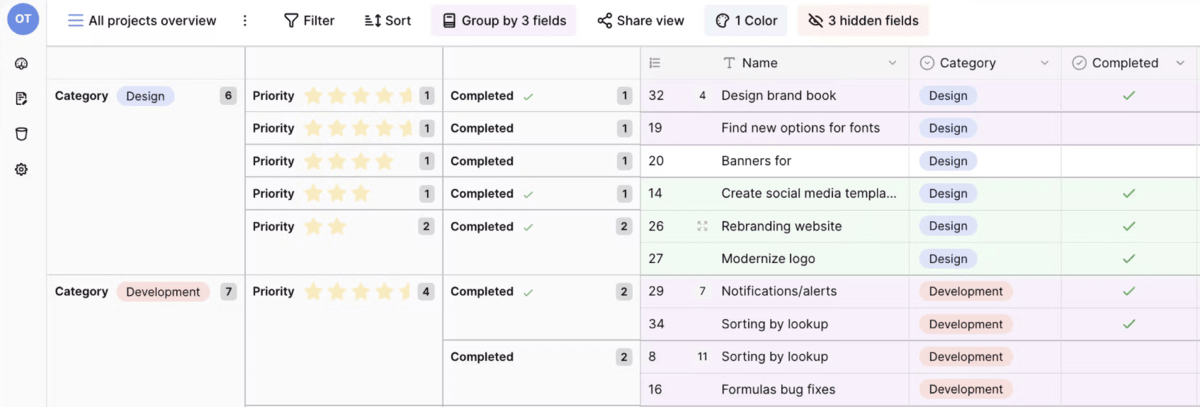Screen dimensions: 1200x407
Task: Check Completed for Find new options for fonts
Action: 1129,128
